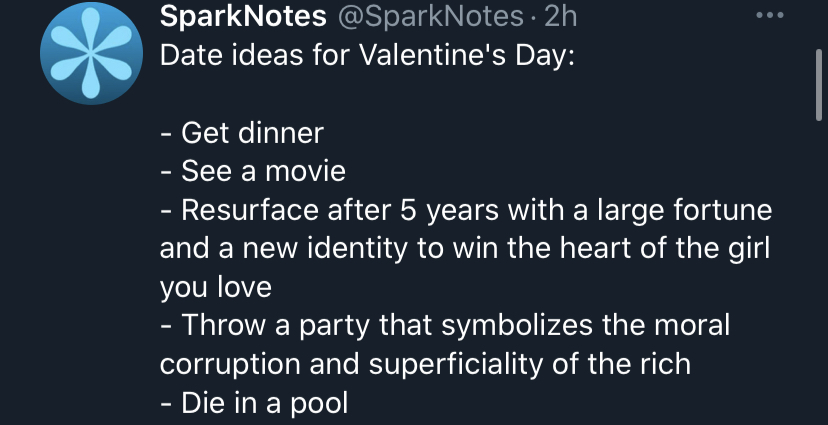Click the "See a movie" list line
828x425 pixels.
(x=252, y=171)
